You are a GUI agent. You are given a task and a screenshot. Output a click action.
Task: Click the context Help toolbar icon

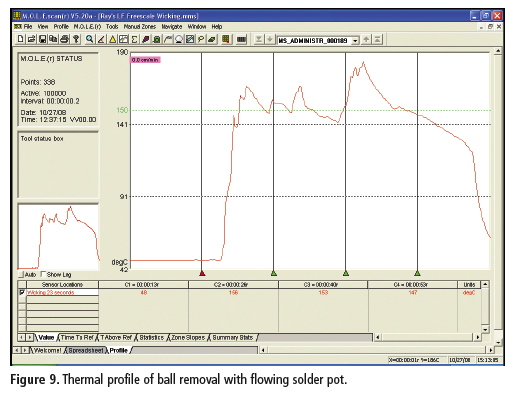pos(76,39)
